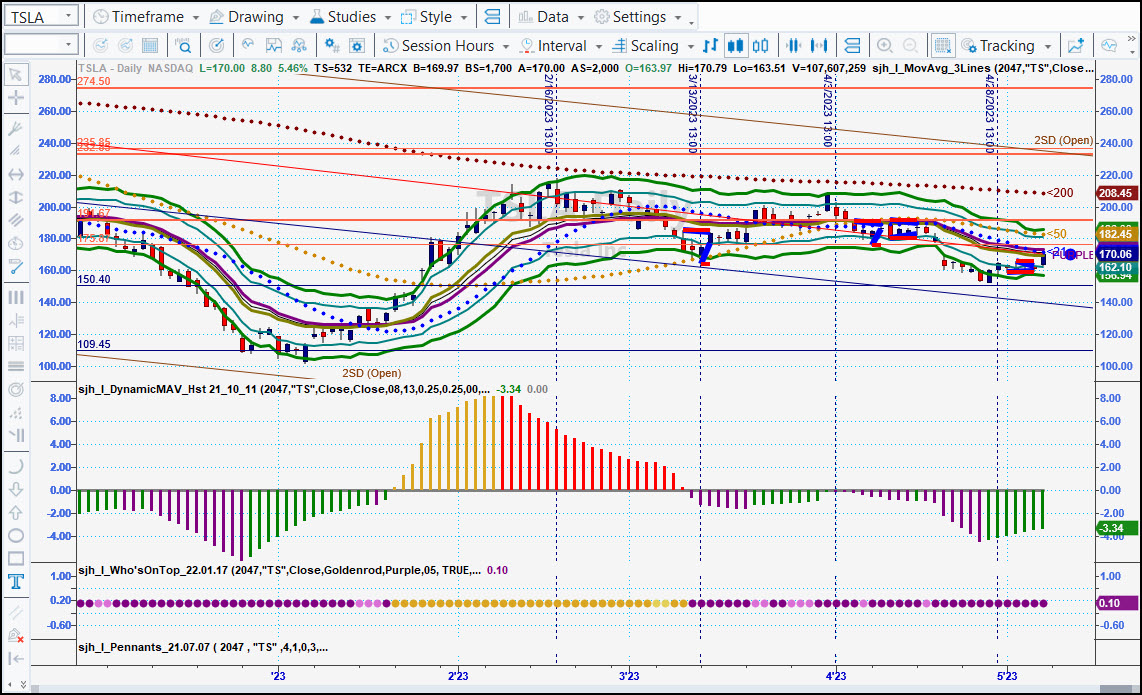Select the pointer arrow tool
Image resolution: width=1142 pixels, height=695 pixels.
(15, 75)
